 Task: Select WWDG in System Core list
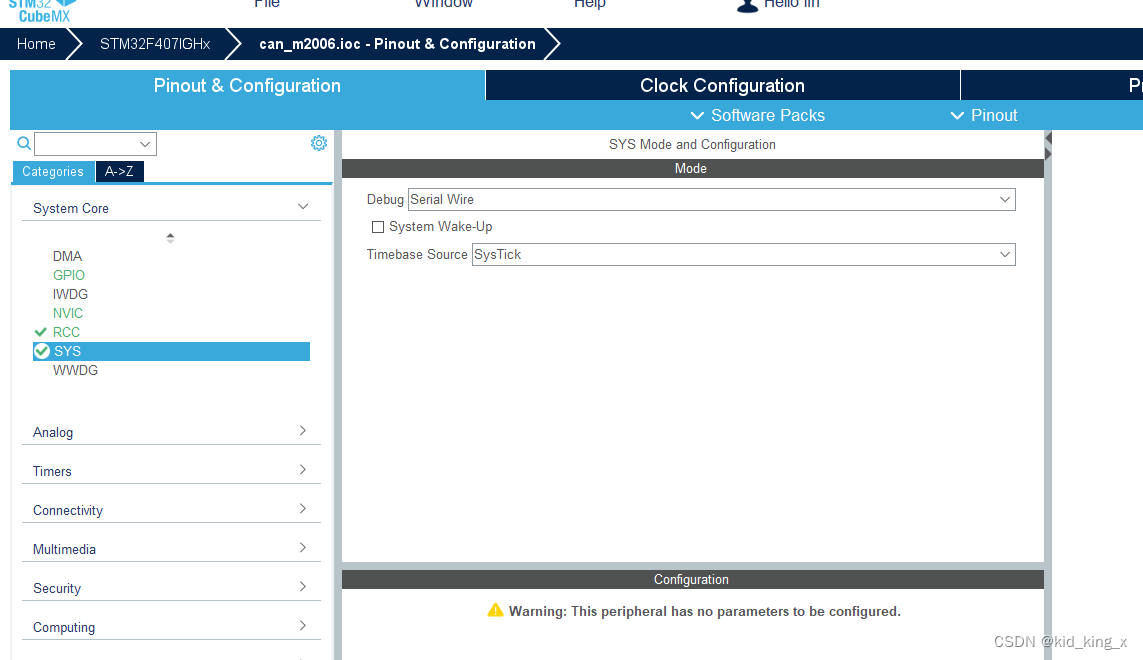click(x=75, y=370)
